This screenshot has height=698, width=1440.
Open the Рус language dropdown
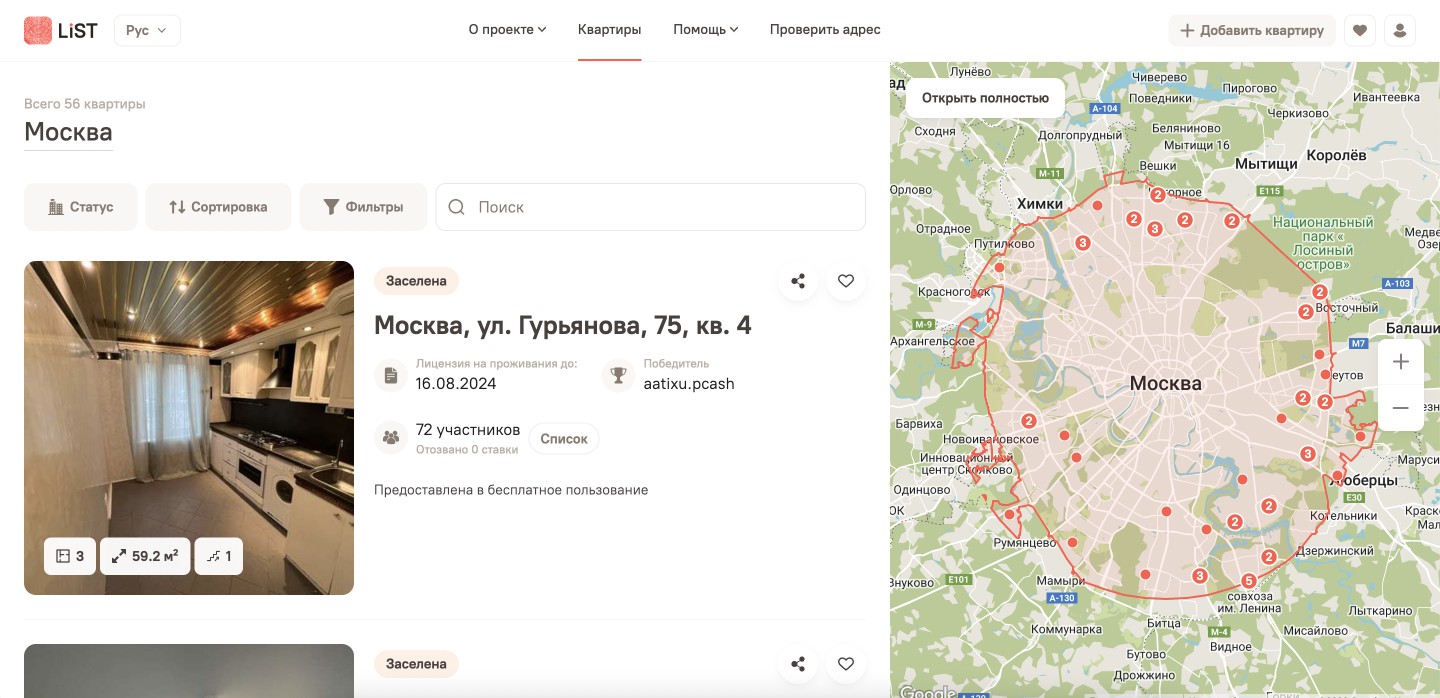click(x=147, y=30)
